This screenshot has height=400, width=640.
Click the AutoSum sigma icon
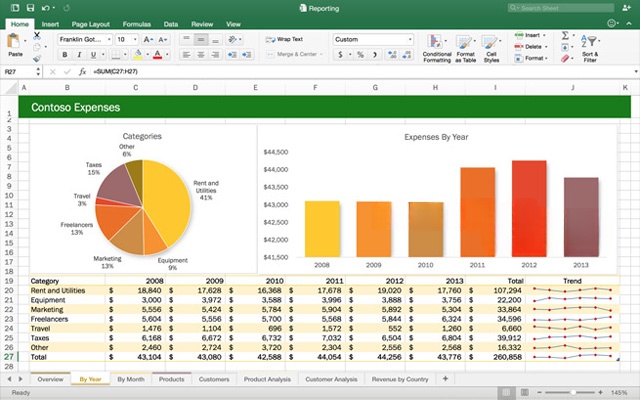(565, 36)
